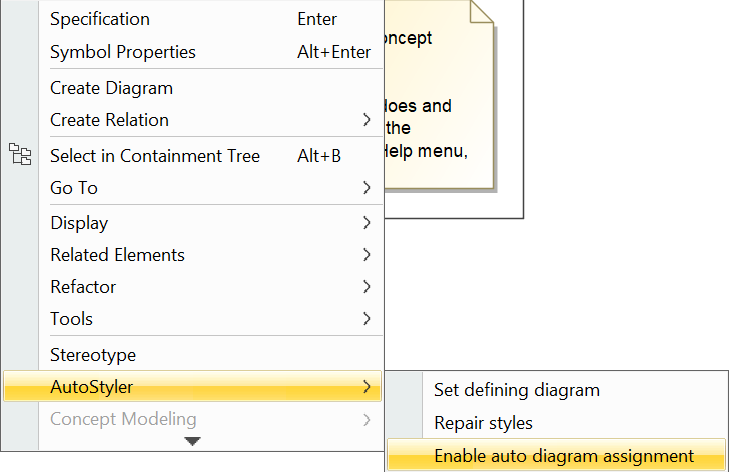Viewport: 731px width, 472px height.
Task: Expand the Tools submenu chevron
Action: pyautogui.click(x=367, y=319)
